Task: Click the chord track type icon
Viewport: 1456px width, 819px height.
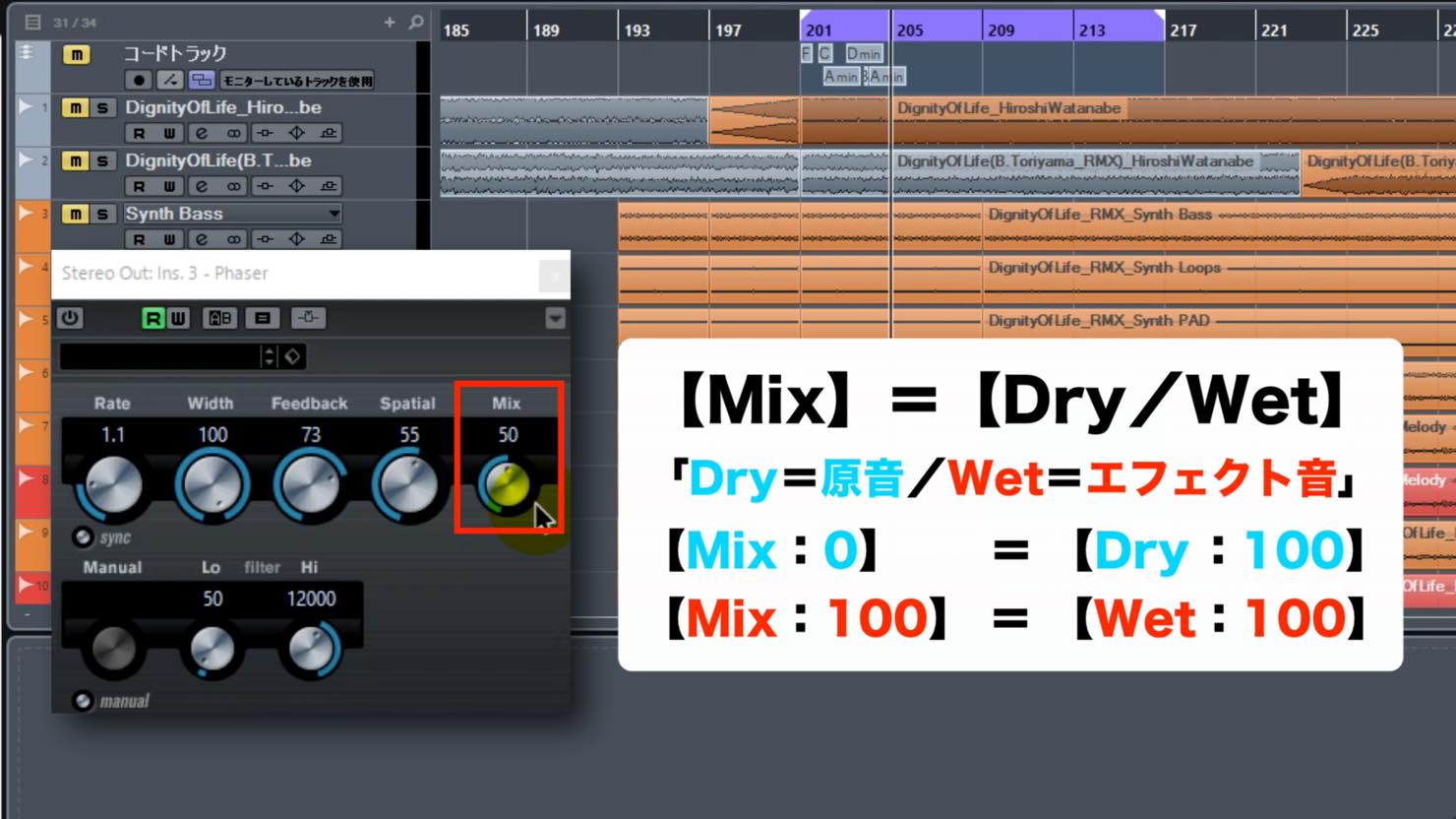Action: click(27, 53)
